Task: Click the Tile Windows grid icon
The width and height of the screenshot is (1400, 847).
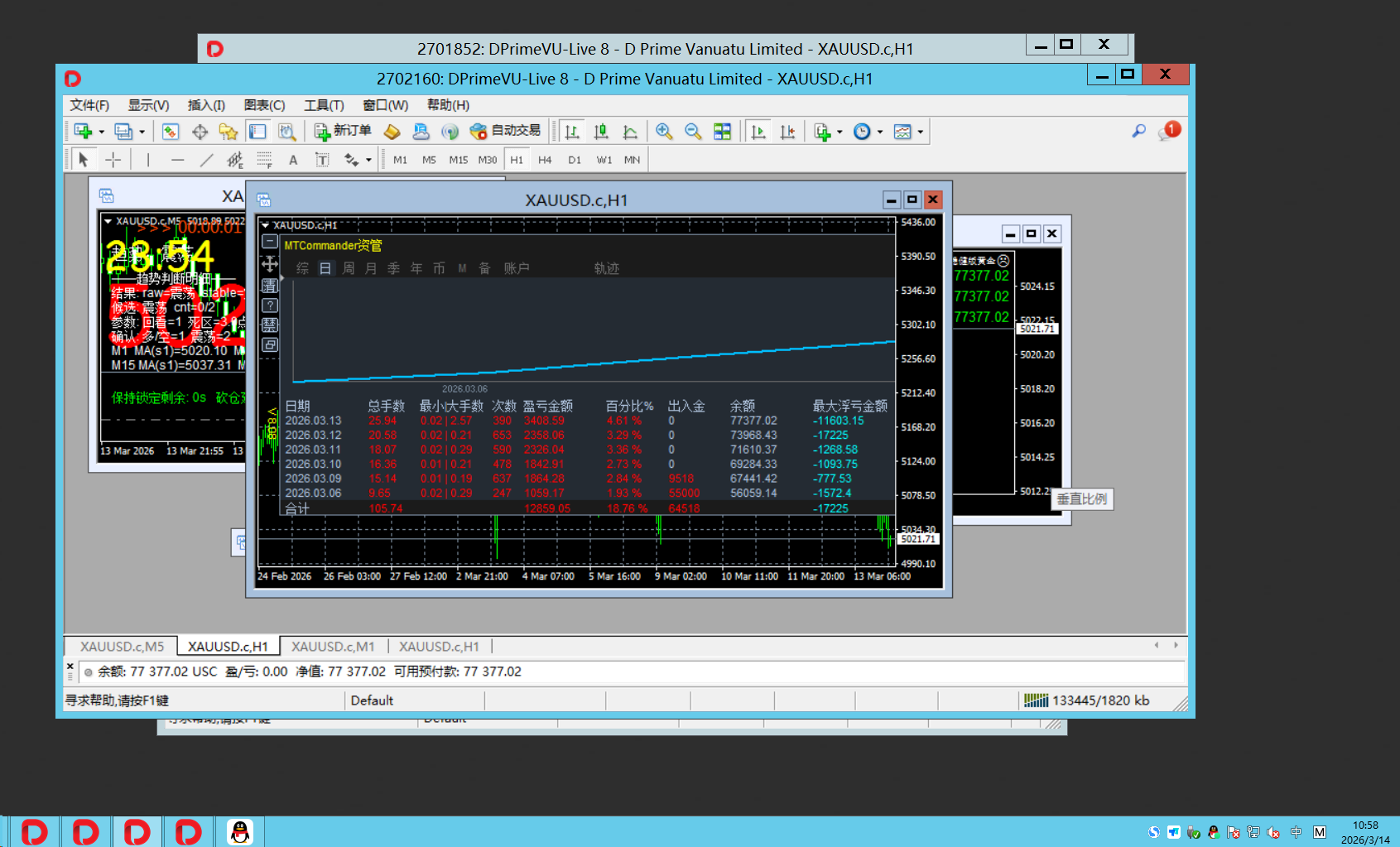Action: tap(722, 132)
